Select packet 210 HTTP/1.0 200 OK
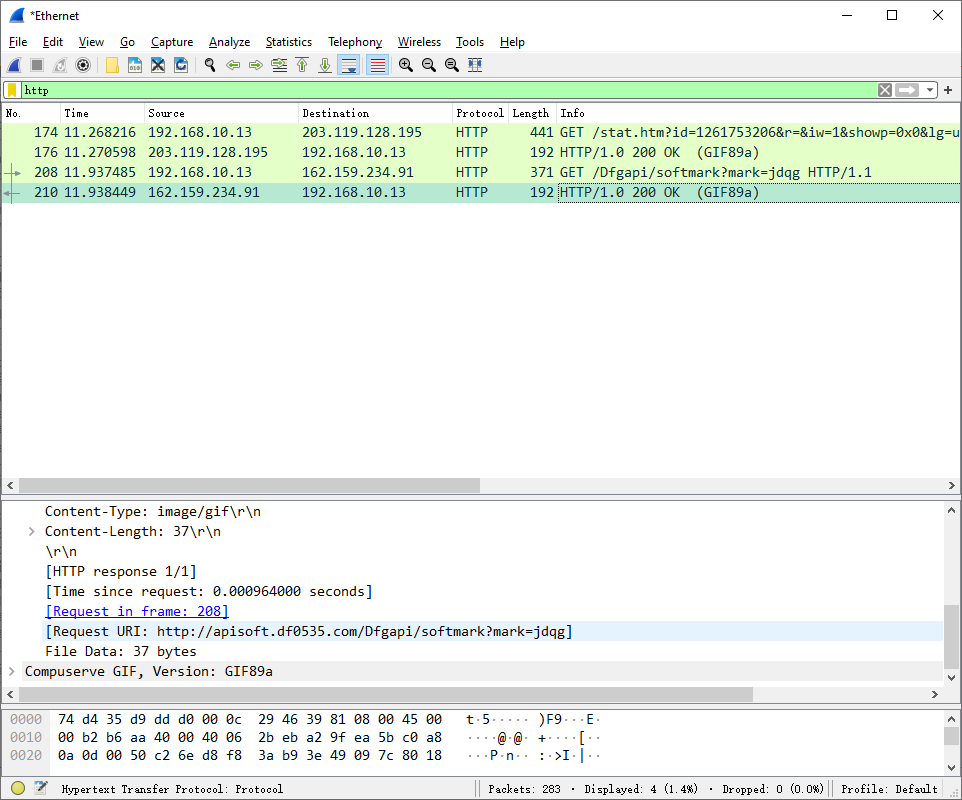This screenshot has width=962, height=800. (x=481, y=193)
